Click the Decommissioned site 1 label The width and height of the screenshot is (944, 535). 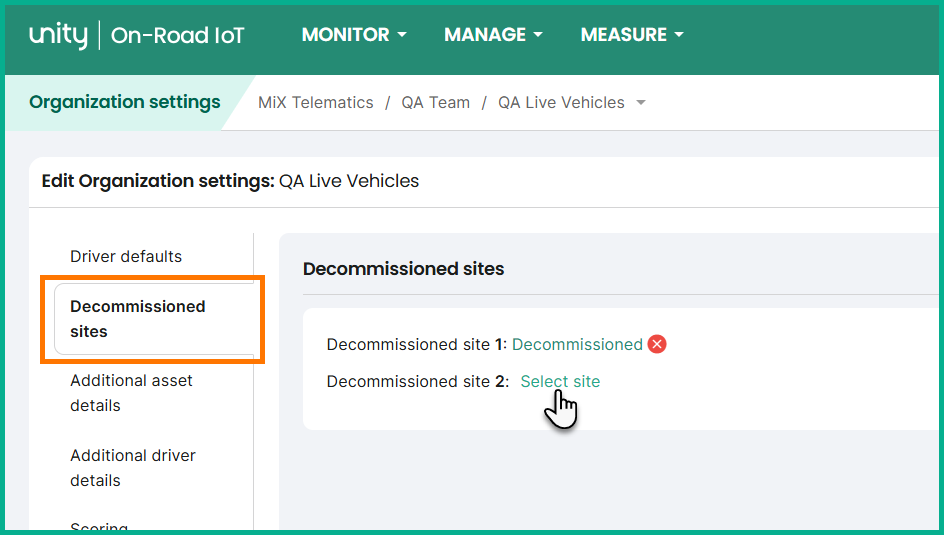point(417,344)
